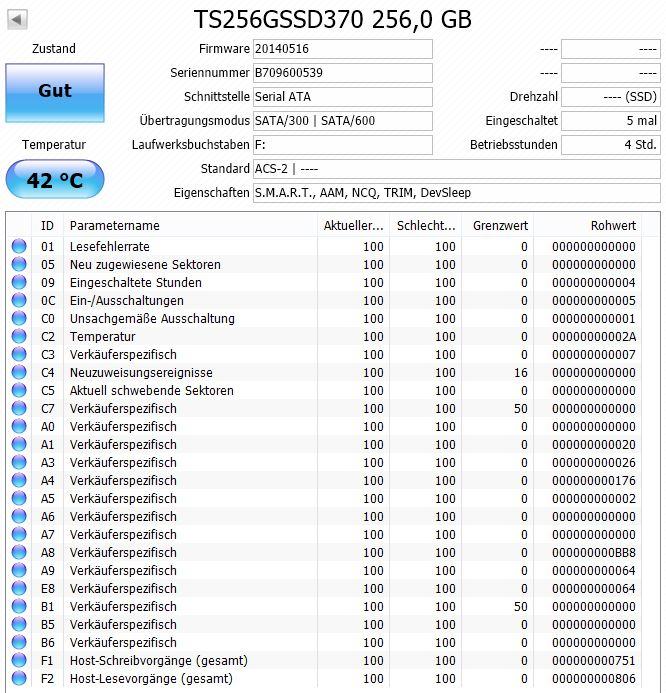Click the raw value 000000000806

coord(594,679)
